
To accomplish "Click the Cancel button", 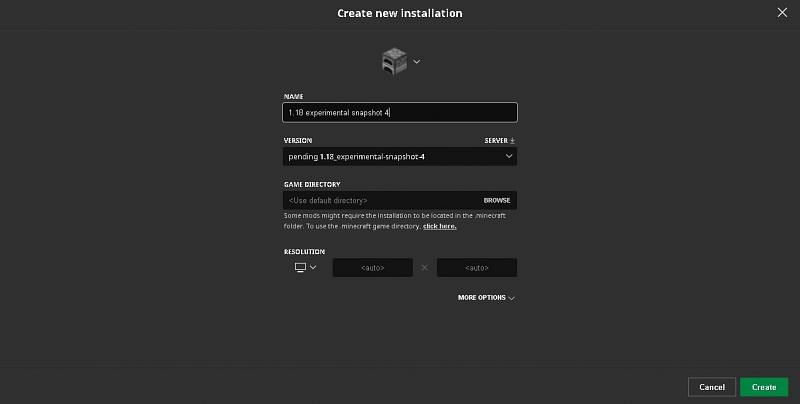I will pyautogui.click(x=712, y=387).
